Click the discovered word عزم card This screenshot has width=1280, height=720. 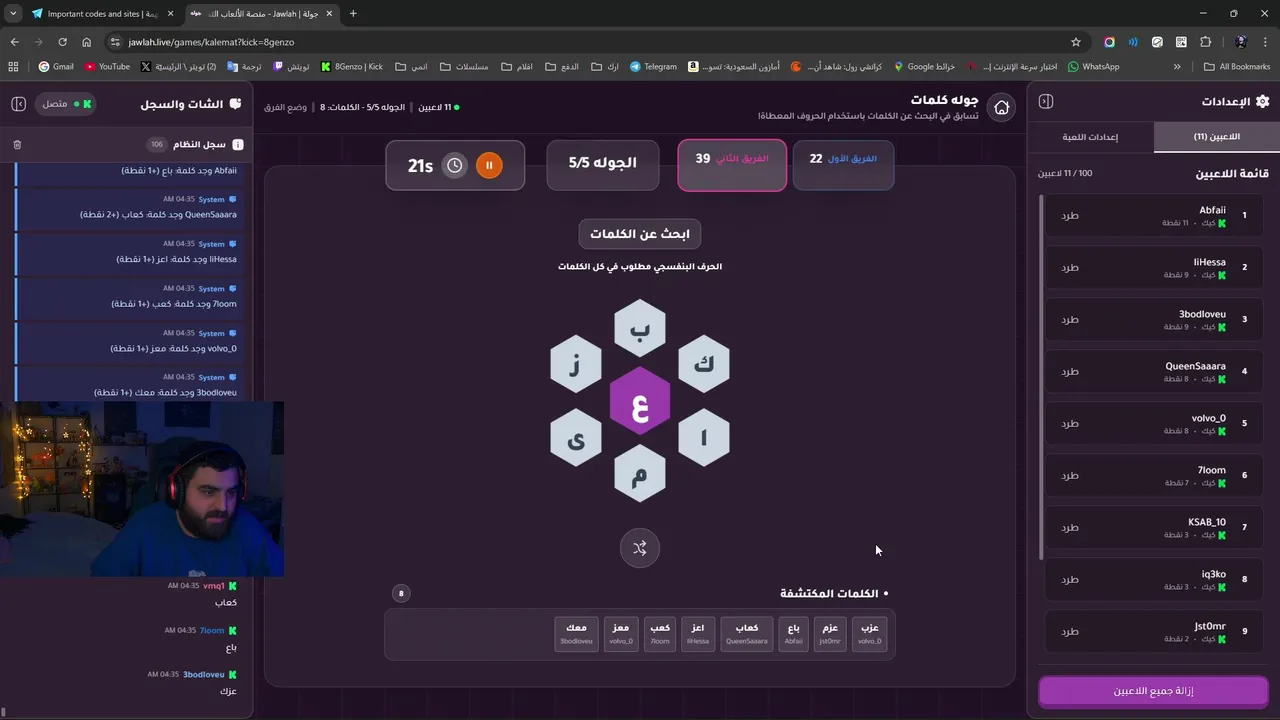click(829, 634)
